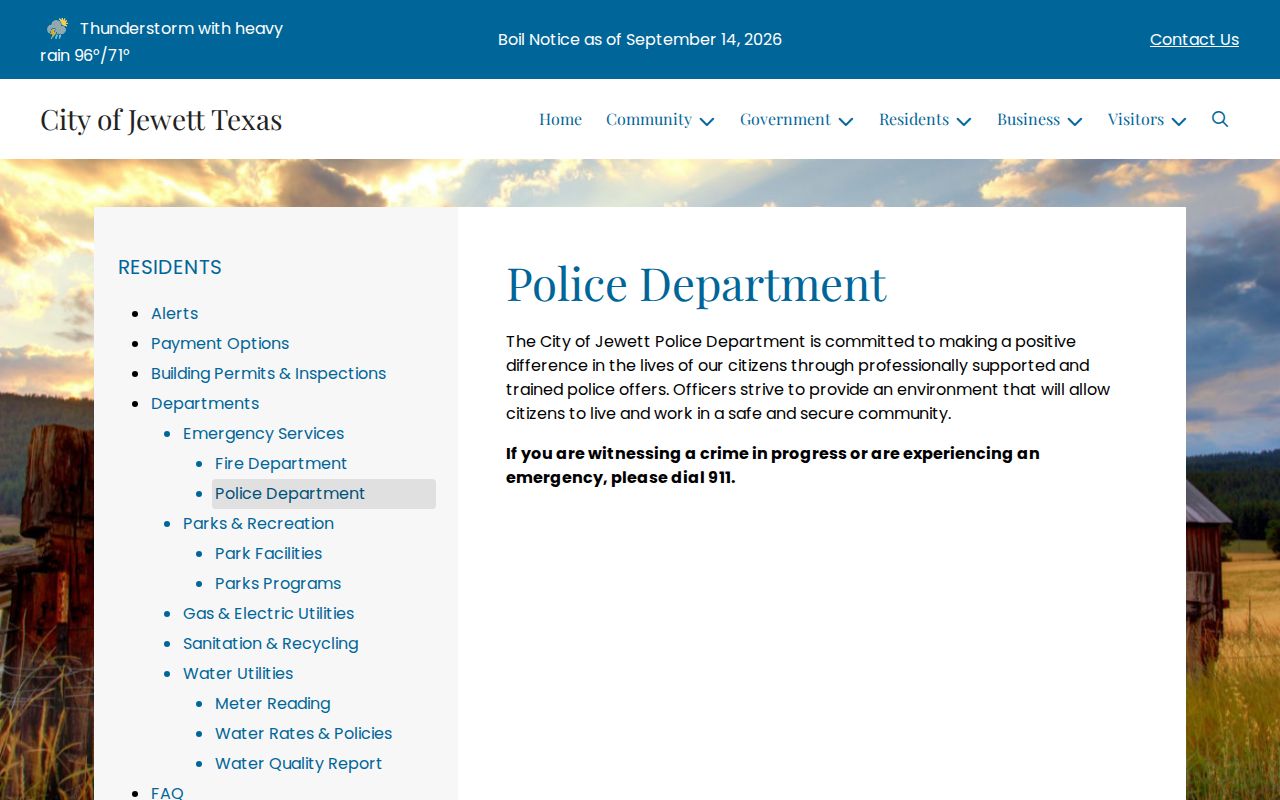Image resolution: width=1280 pixels, height=800 pixels.
Task: Open Building Permits & Inspections link
Action: click(268, 373)
